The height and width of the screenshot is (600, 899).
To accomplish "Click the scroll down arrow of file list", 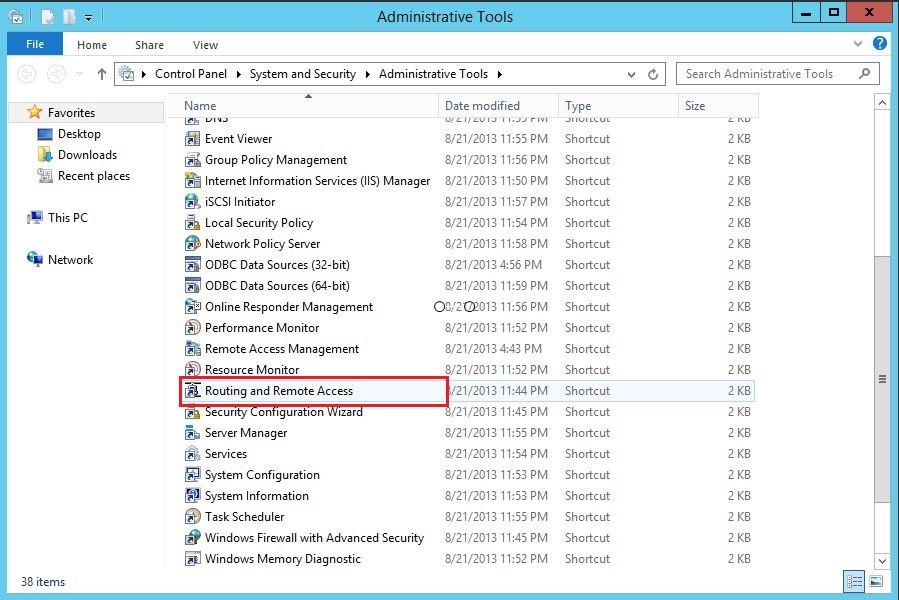I will [882, 561].
